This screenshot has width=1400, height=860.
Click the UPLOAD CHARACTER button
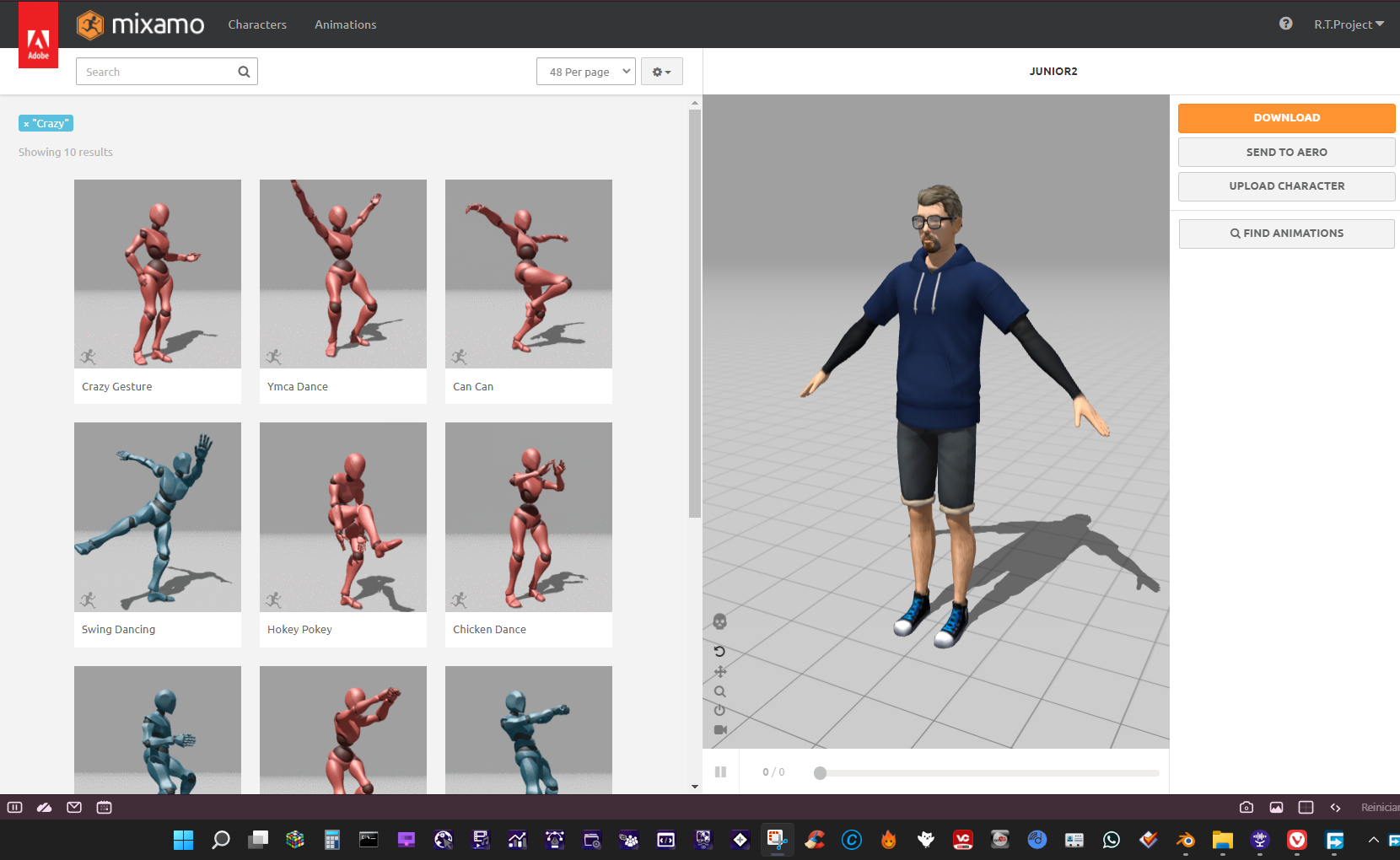click(x=1285, y=185)
